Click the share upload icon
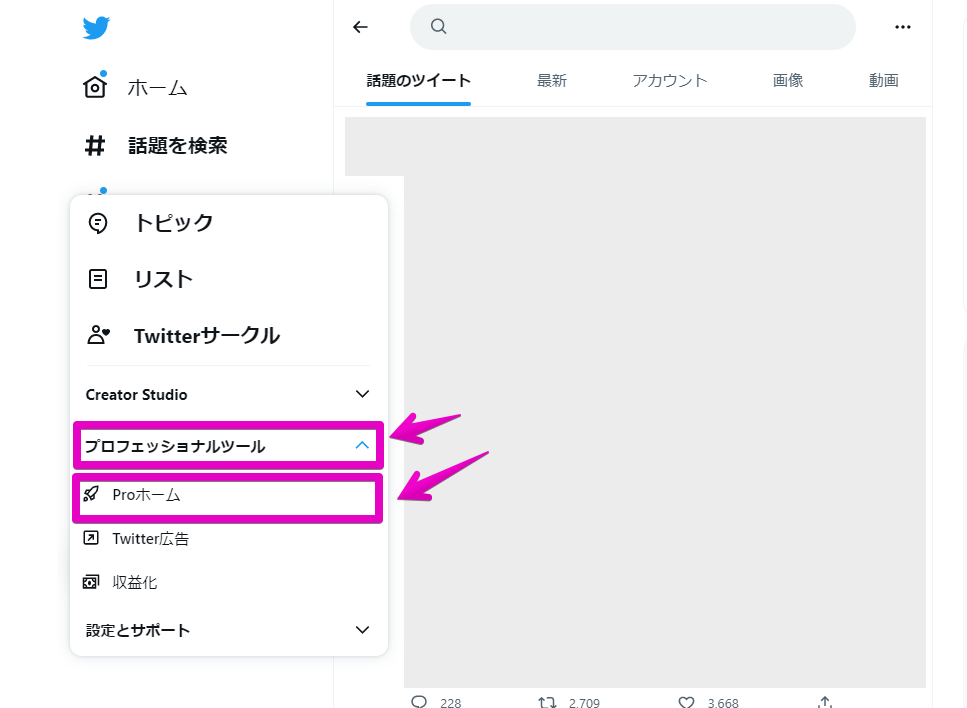 coord(825,702)
